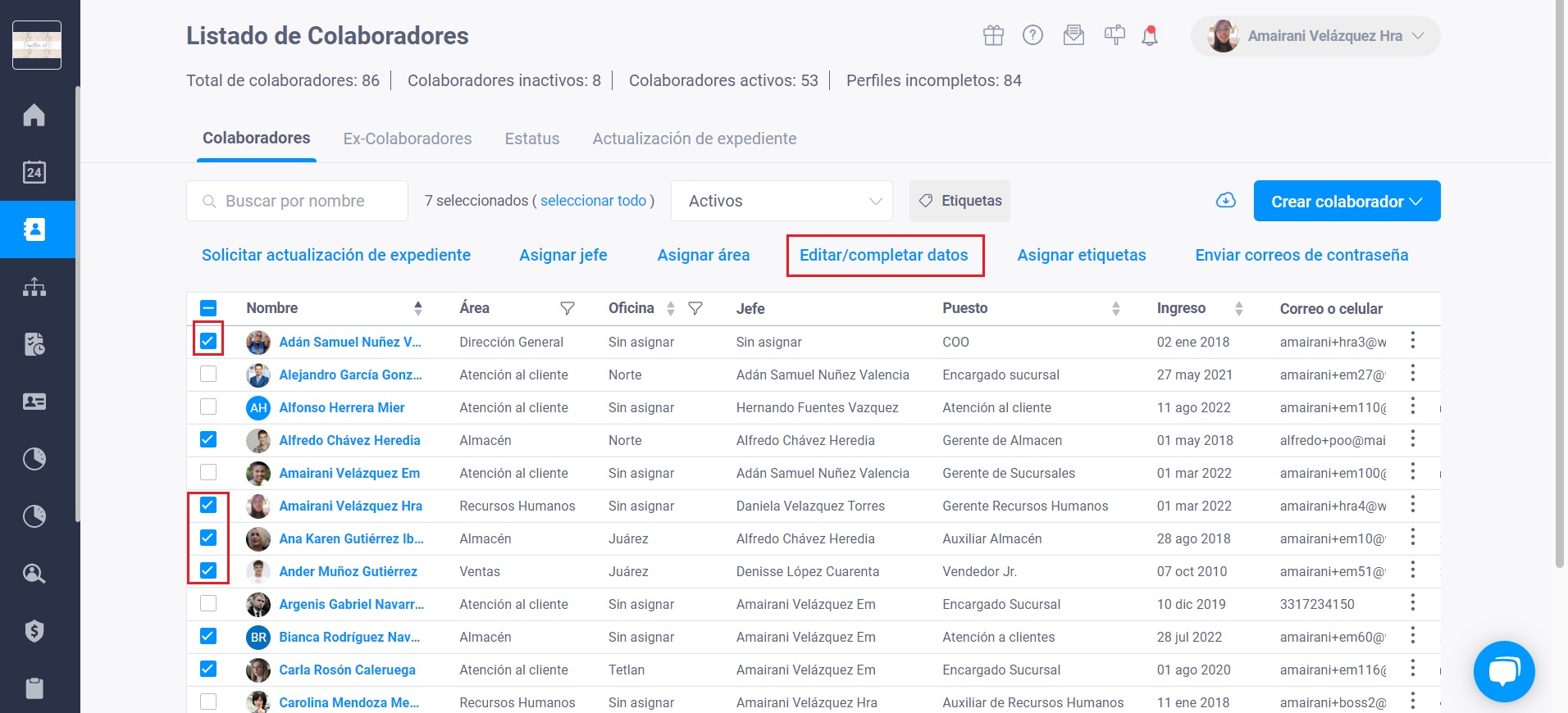Filter the Área column

[x=567, y=309]
